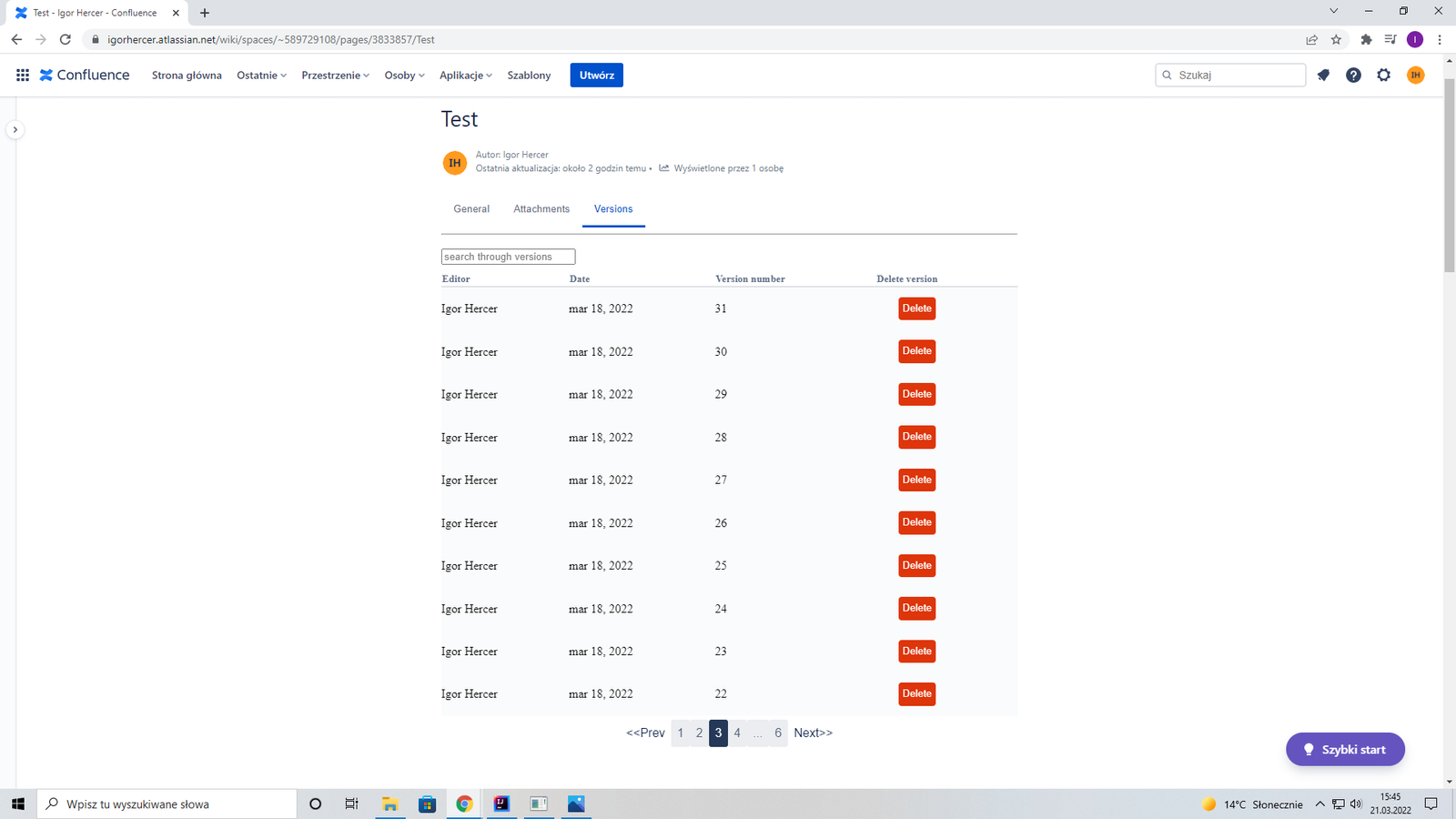
Task: Go to pagination page 2
Action: [700, 733]
